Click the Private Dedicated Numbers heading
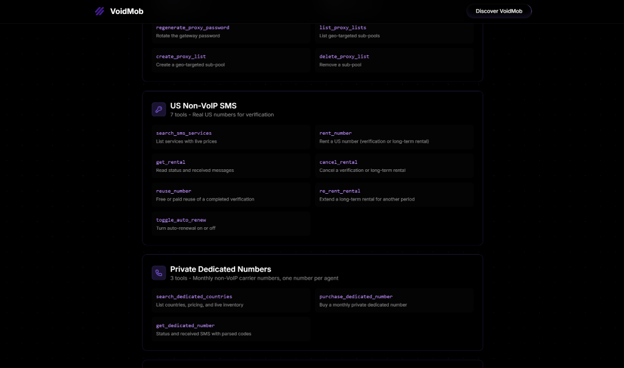The width and height of the screenshot is (624, 368). 220,269
